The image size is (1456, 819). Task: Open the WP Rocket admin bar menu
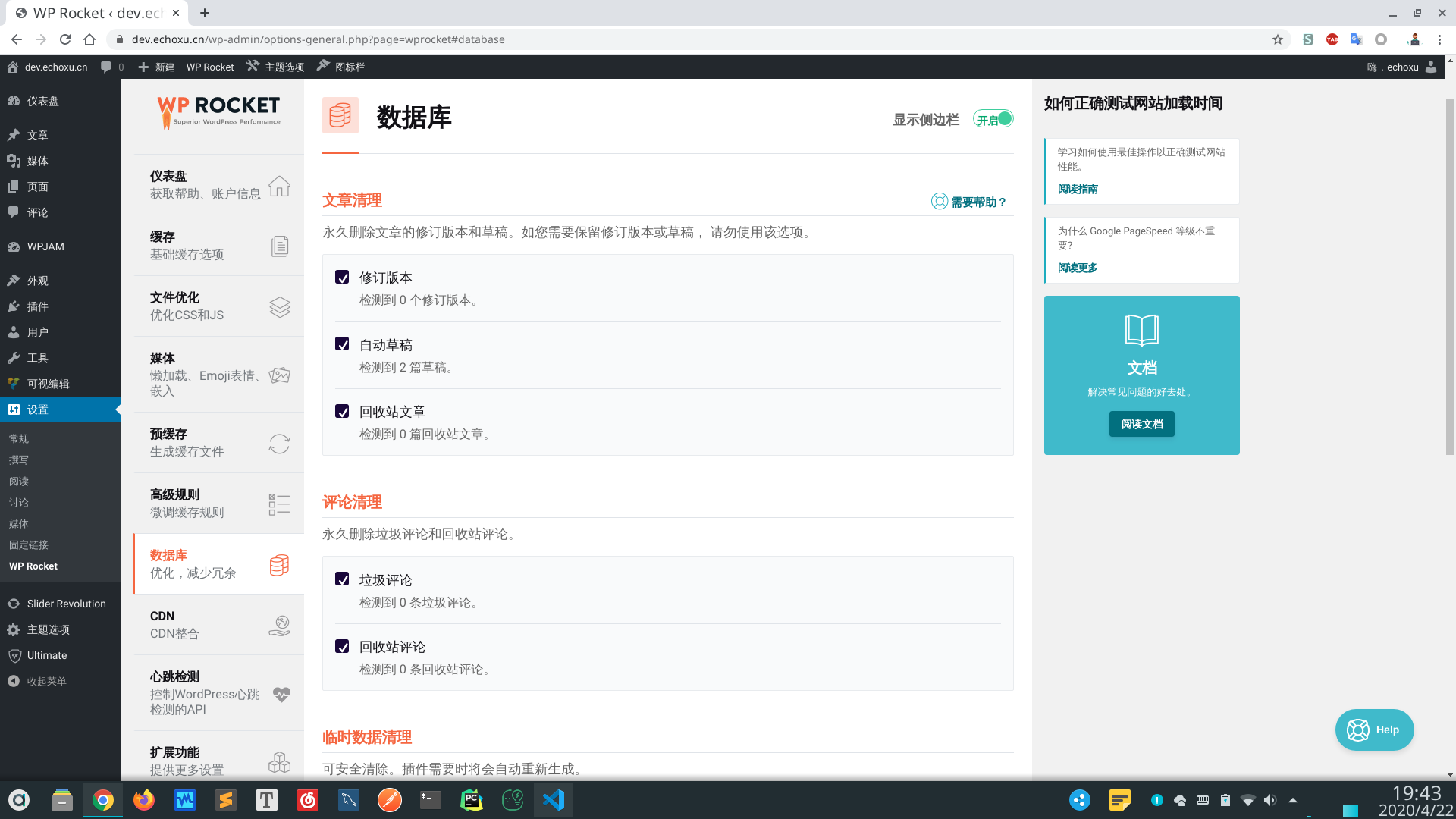[210, 67]
